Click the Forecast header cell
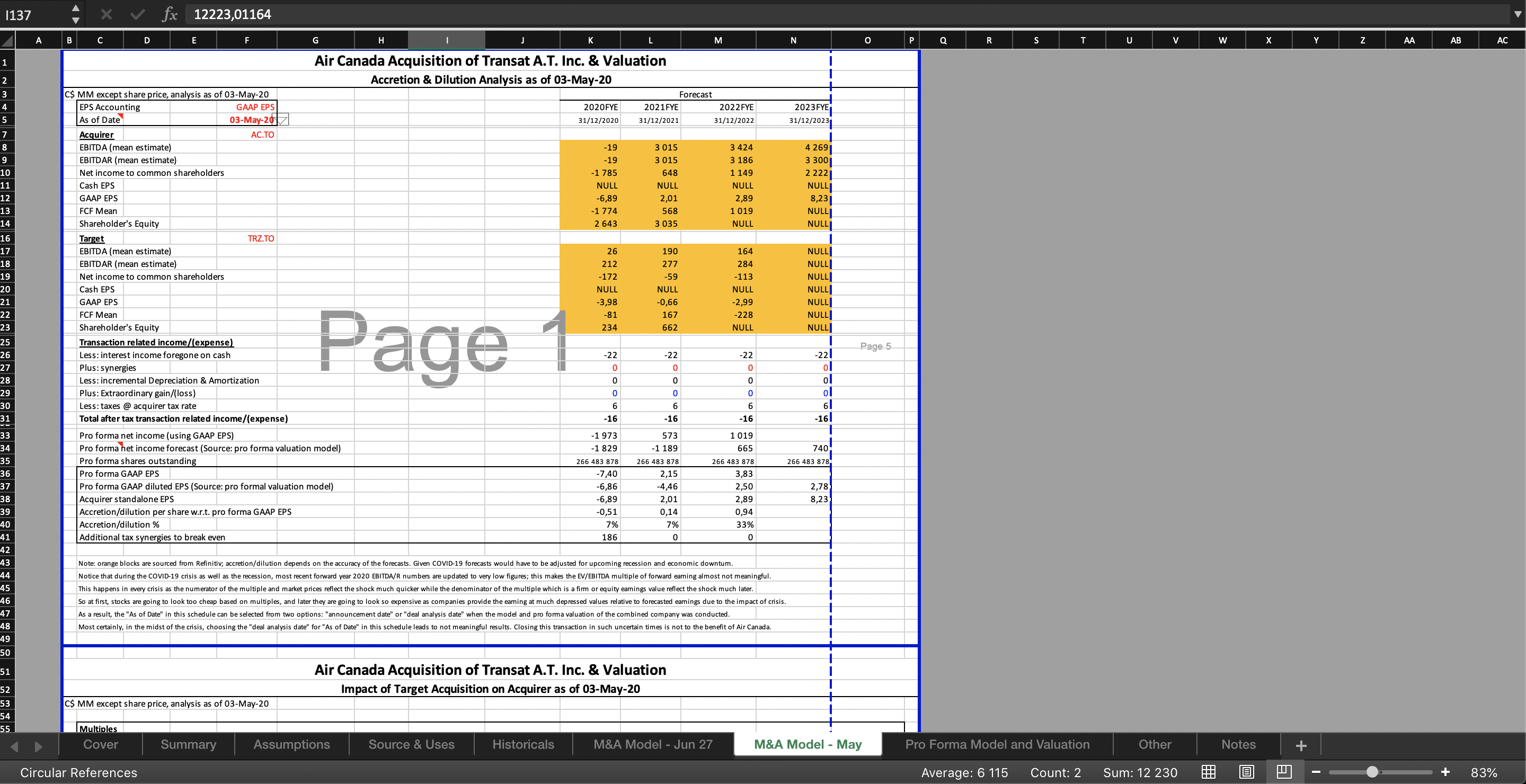 (695, 94)
